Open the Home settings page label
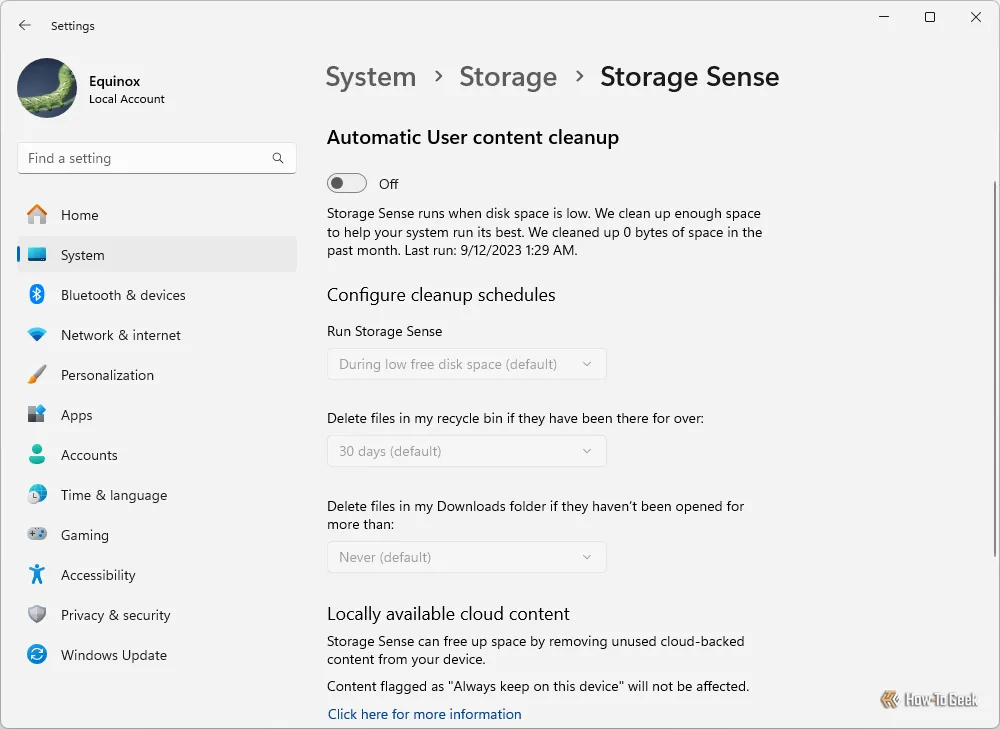 coord(80,215)
